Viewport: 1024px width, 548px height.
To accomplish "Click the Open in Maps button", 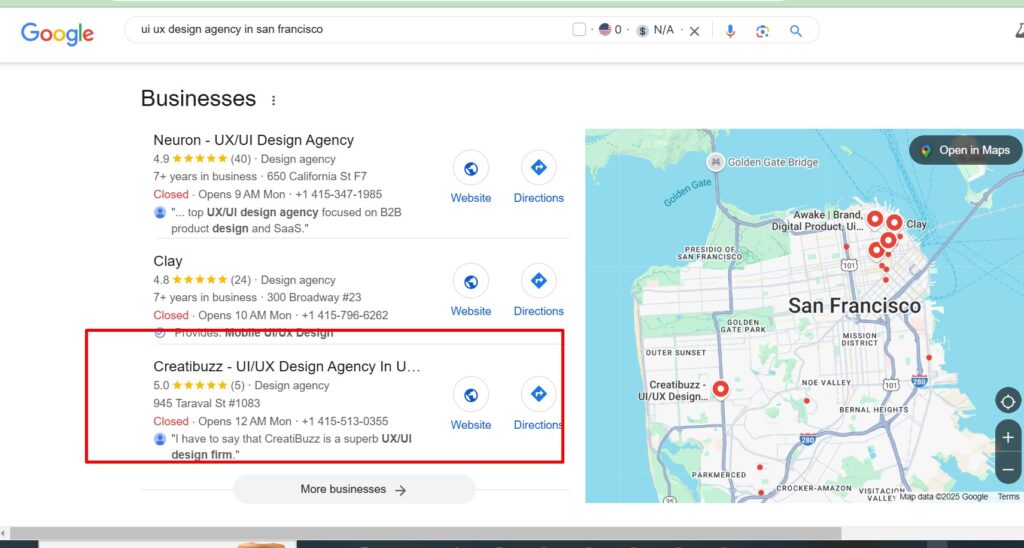I will pos(966,150).
